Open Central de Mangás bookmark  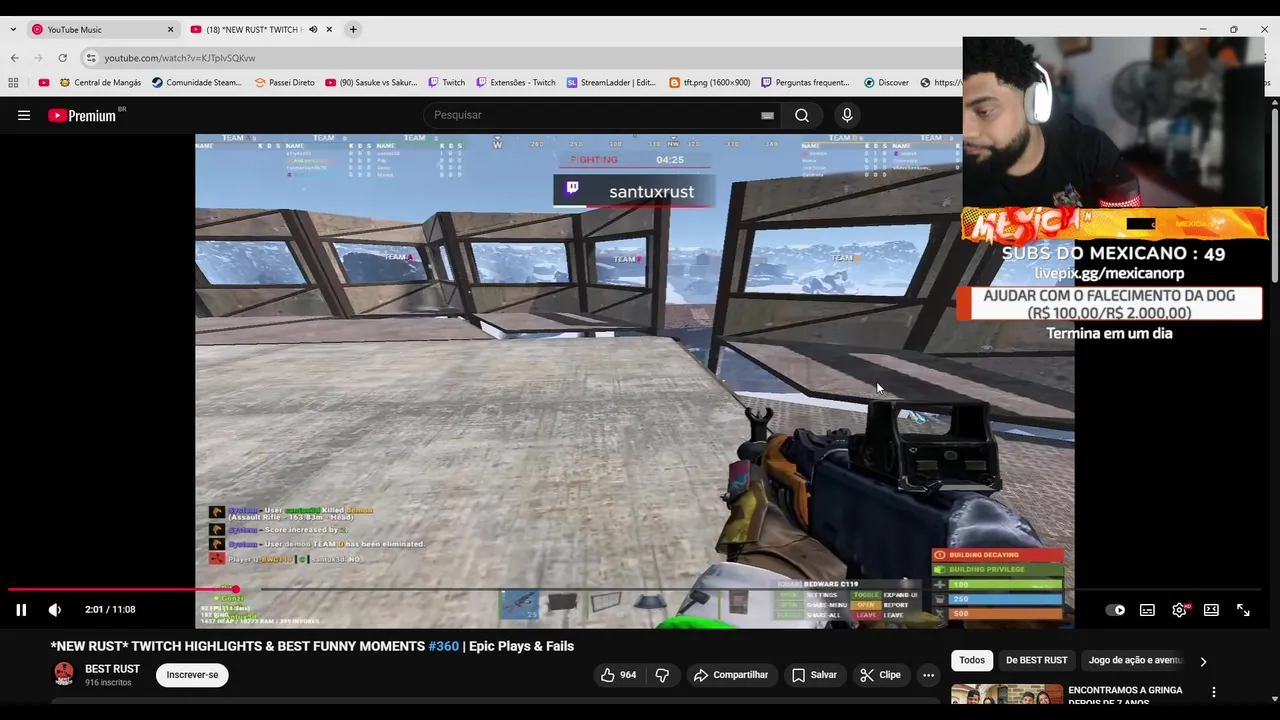(x=100, y=83)
